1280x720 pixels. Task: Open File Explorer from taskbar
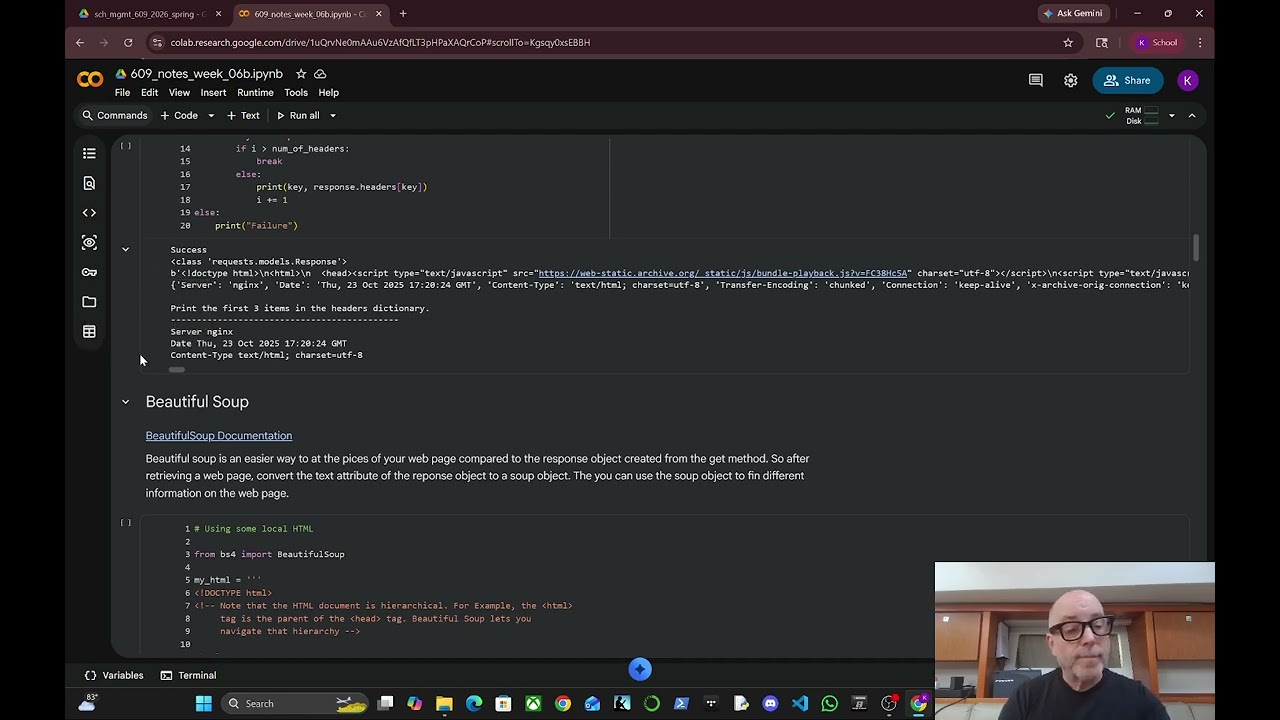point(444,703)
